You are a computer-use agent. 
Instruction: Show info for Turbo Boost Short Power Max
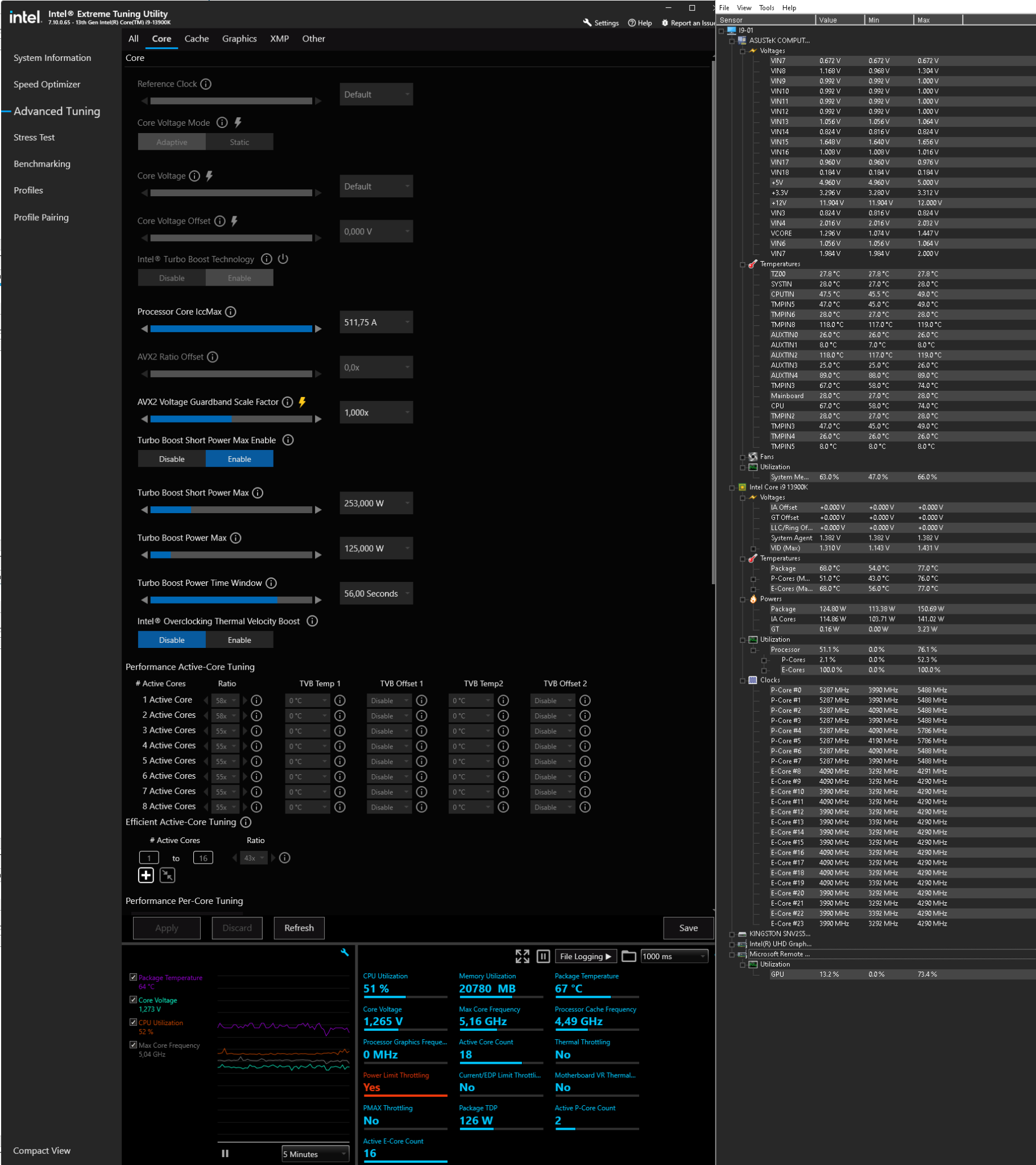258,493
